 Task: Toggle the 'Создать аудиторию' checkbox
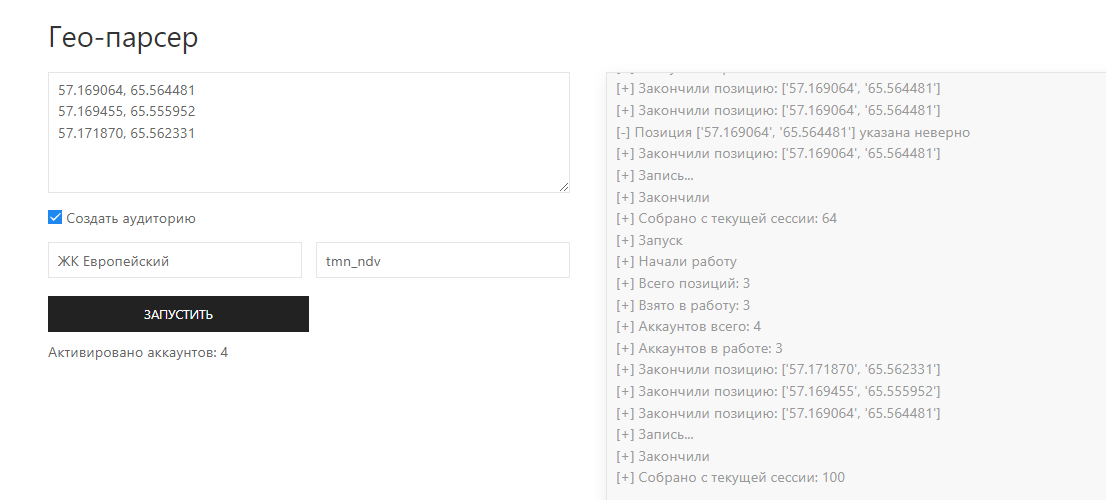[x=55, y=218]
